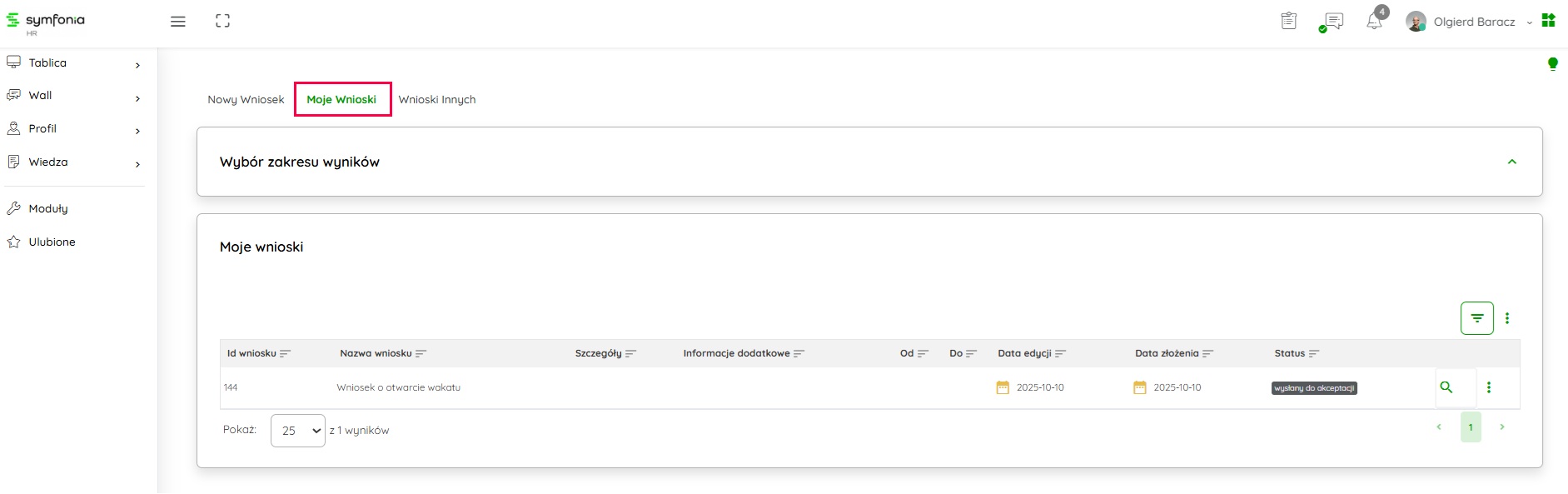Click the green lightbulb hint icon
The width and height of the screenshot is (1568, 494).
click(x=1552, y=64)
